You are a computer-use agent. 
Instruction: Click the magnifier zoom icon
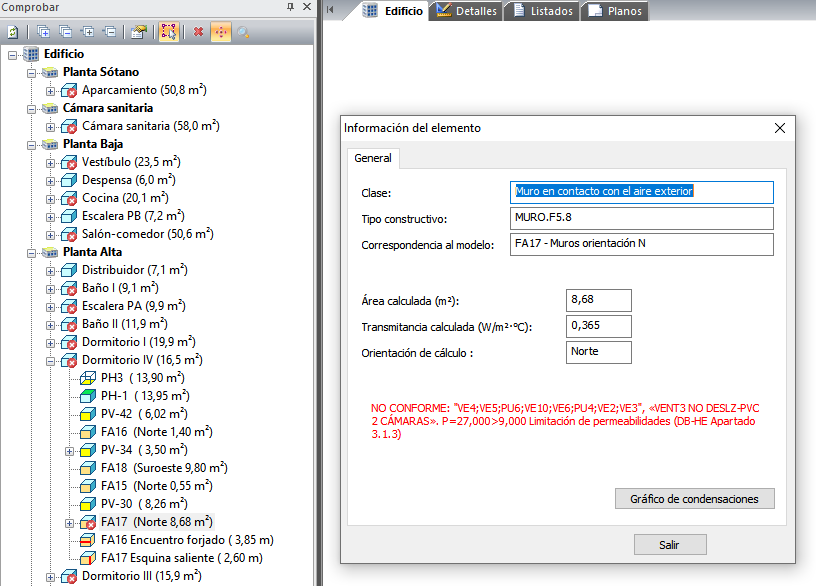[243, 32]
